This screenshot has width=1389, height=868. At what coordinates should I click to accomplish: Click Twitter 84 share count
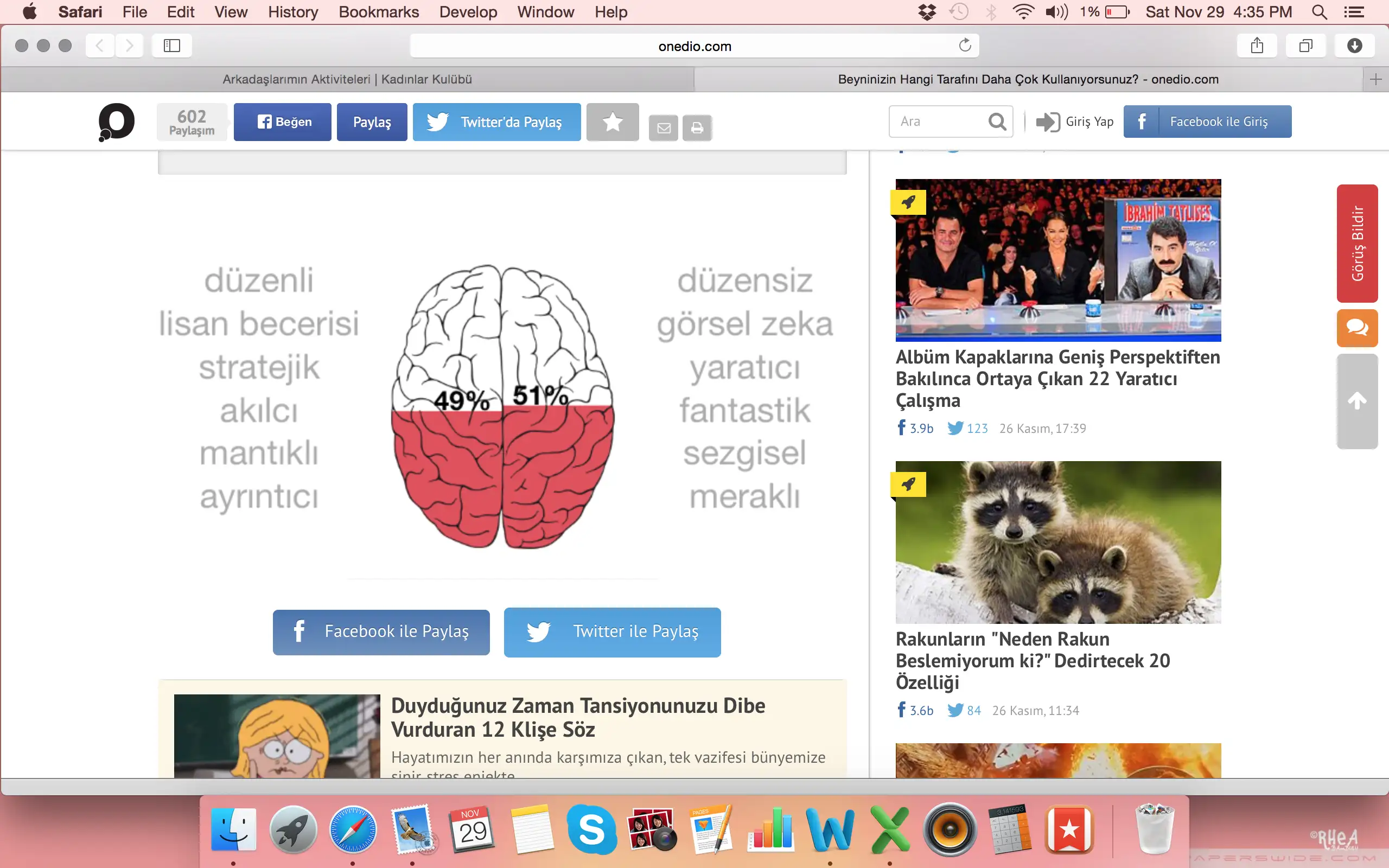tap(964, 711)
